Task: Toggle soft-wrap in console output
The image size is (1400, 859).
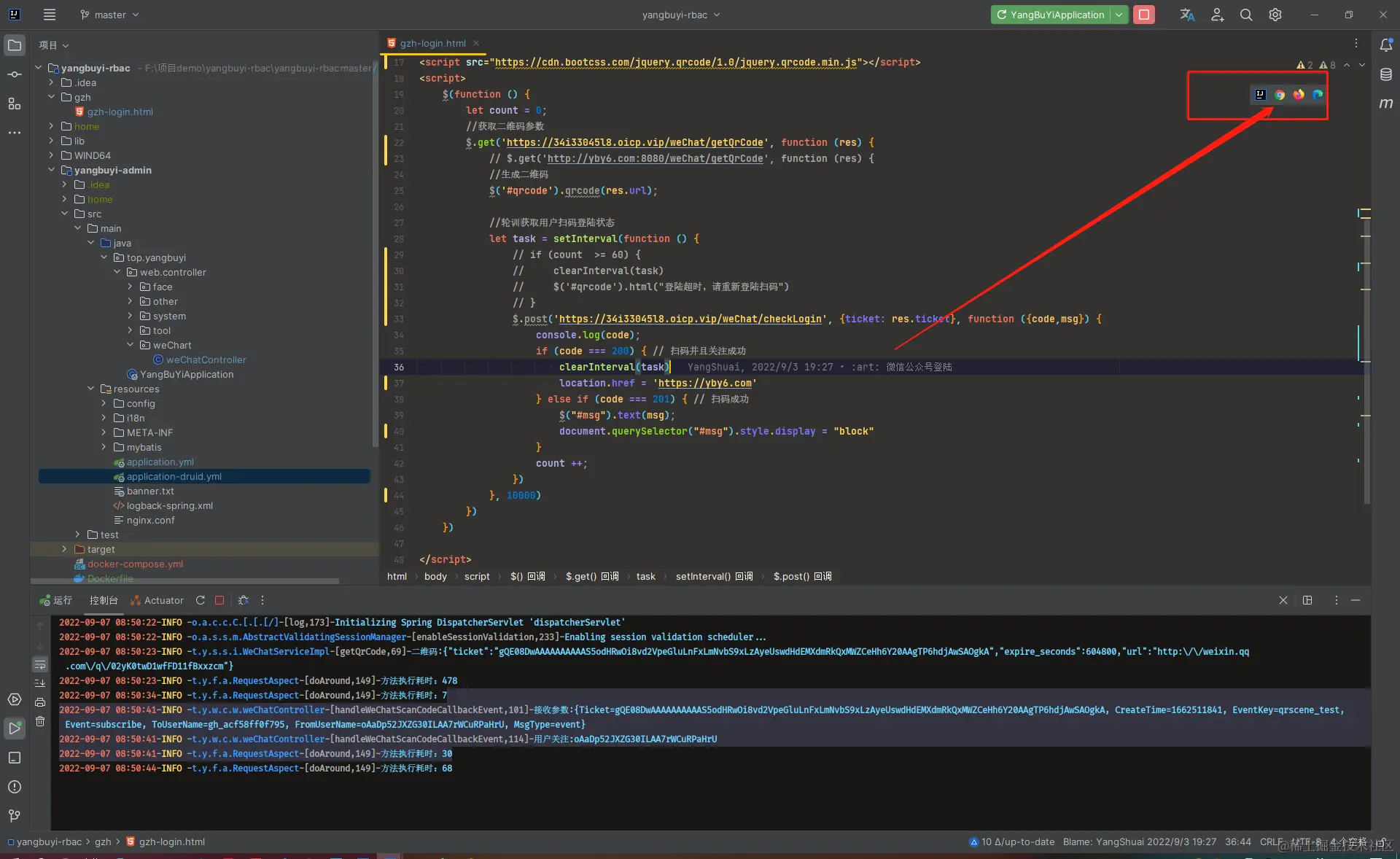Action: click(40, 664)
